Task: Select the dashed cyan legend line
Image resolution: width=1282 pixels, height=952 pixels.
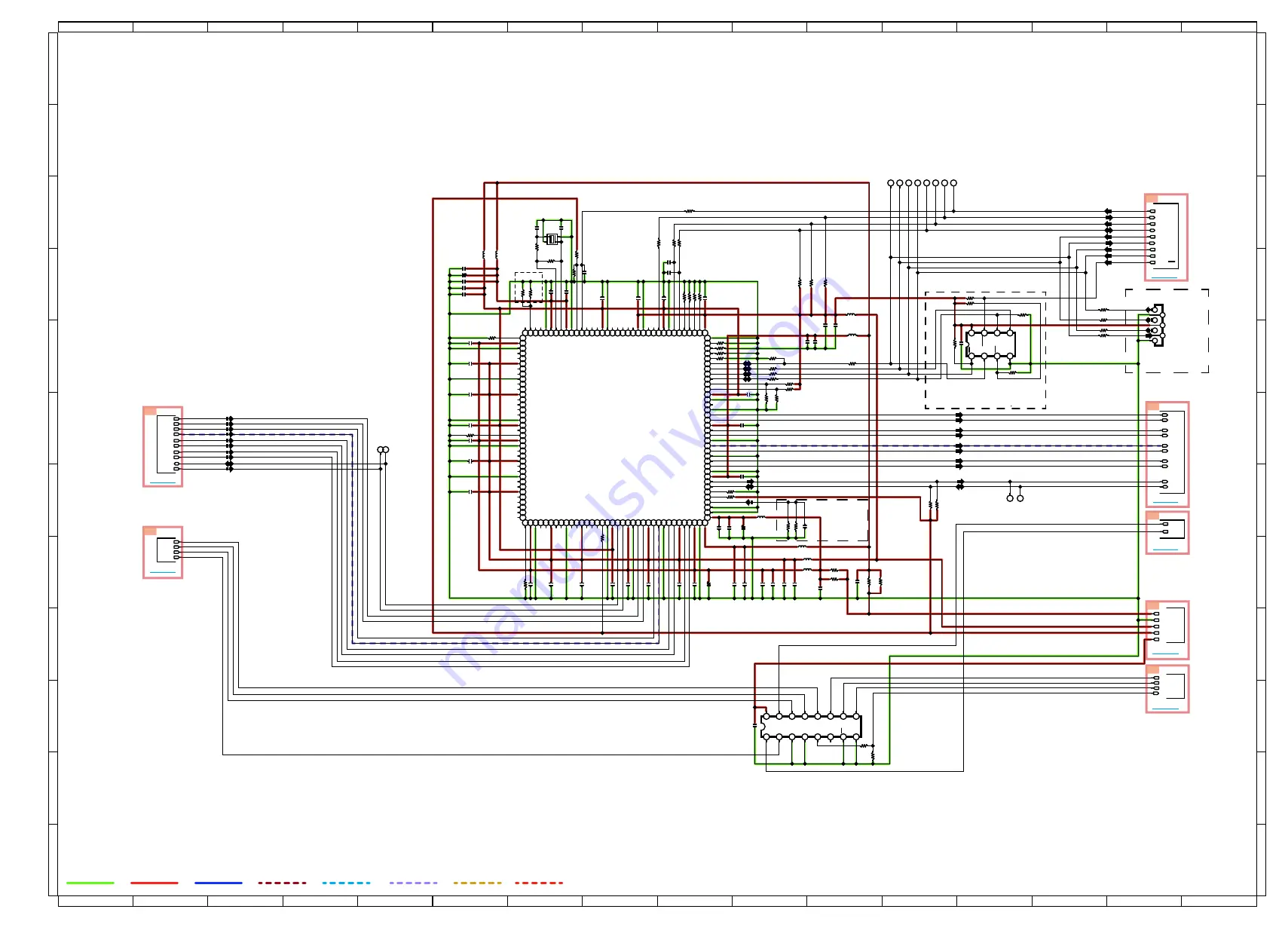Action: [347, 883]
